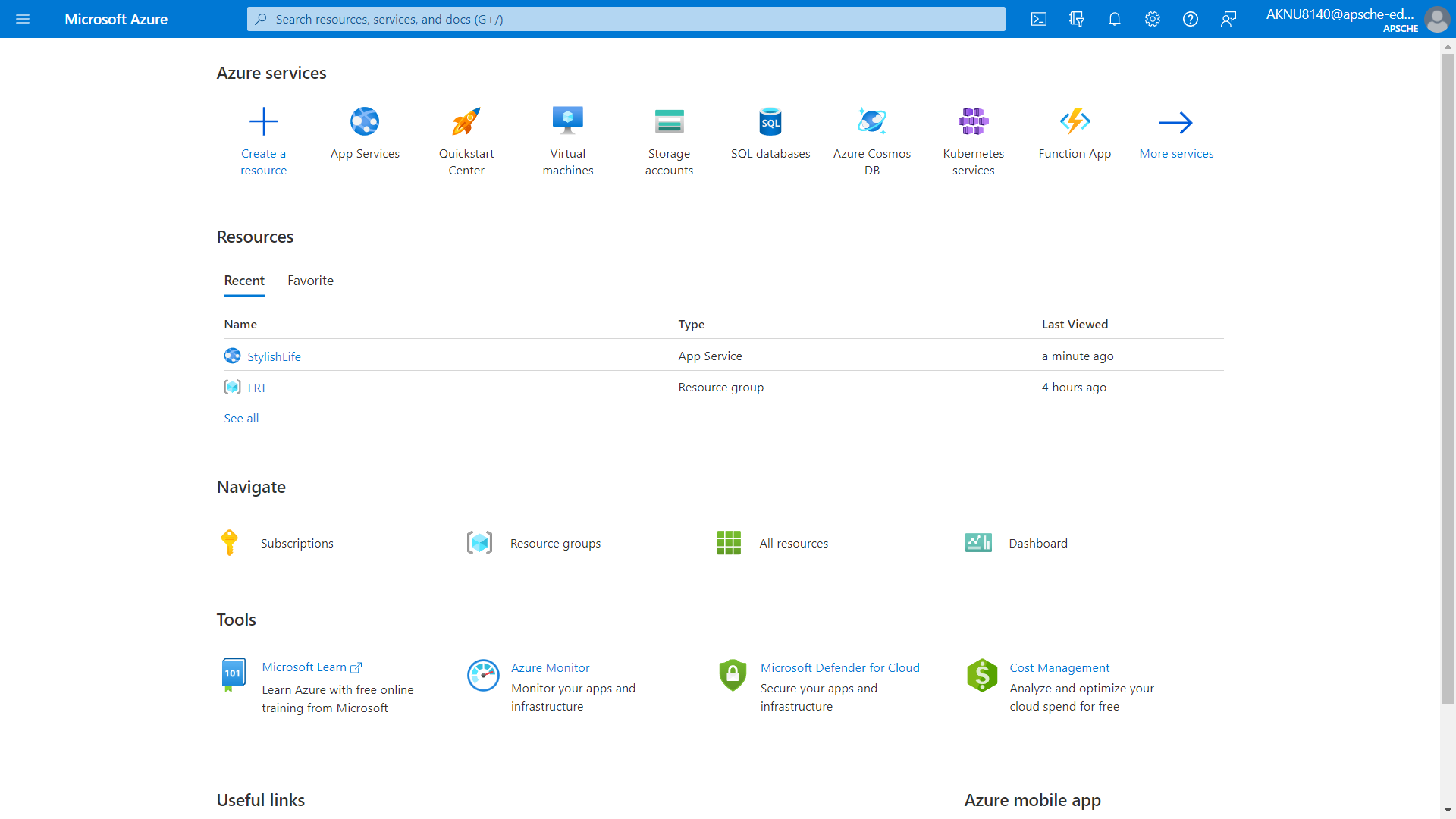Open the portal Settings gear
Screen dimensions: 1456x819
tap(1152, 19)
